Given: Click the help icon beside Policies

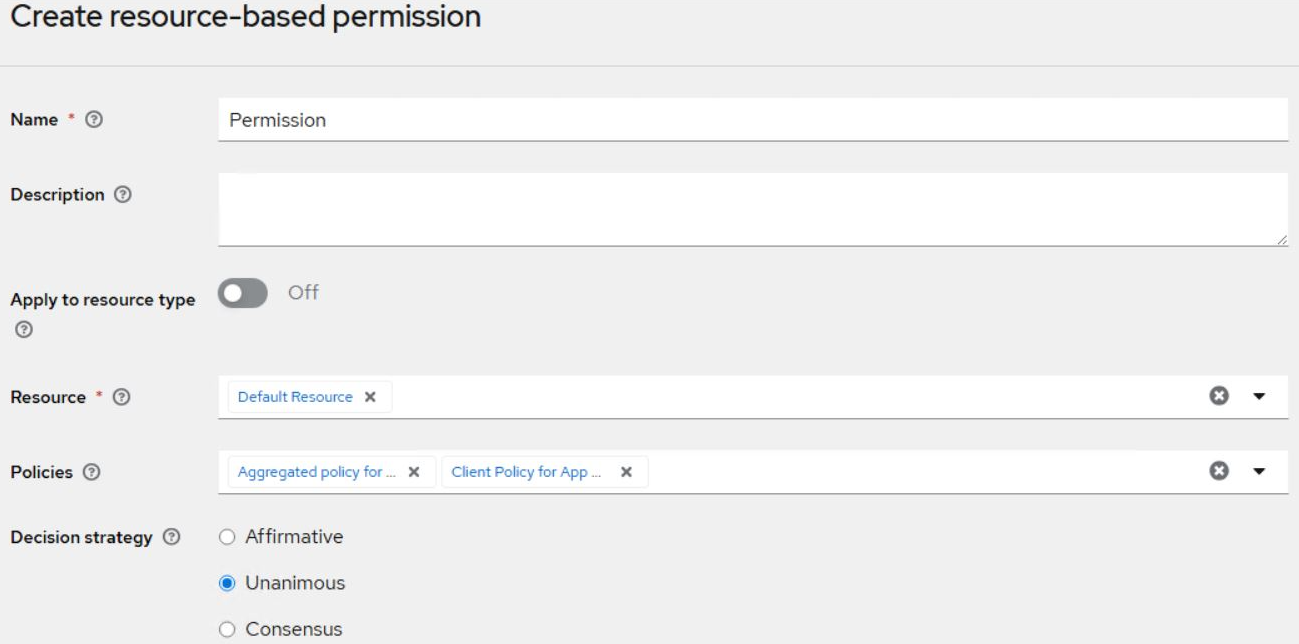Looking at the screenshot, I should pos(92,472).
